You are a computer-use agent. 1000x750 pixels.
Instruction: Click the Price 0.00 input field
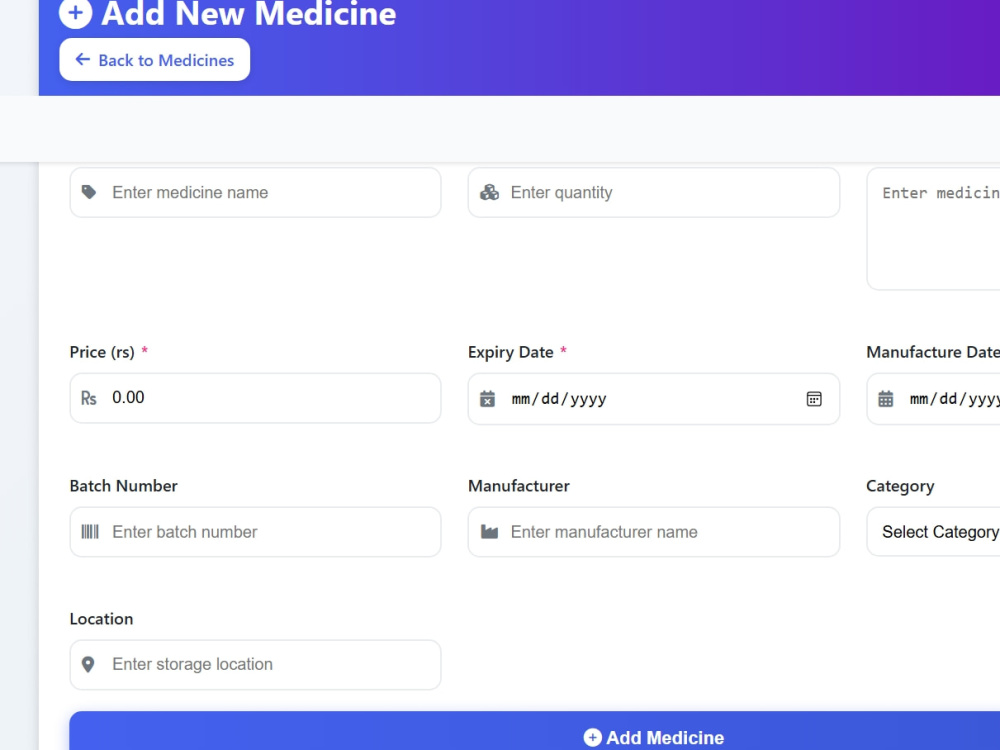coord(255,398)
